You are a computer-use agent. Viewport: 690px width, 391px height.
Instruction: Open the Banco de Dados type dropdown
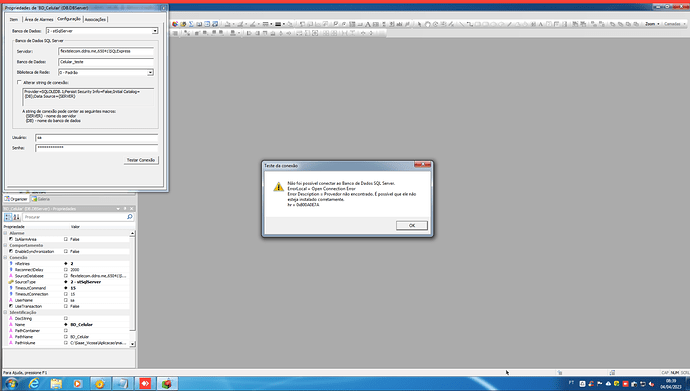[155, 31]
